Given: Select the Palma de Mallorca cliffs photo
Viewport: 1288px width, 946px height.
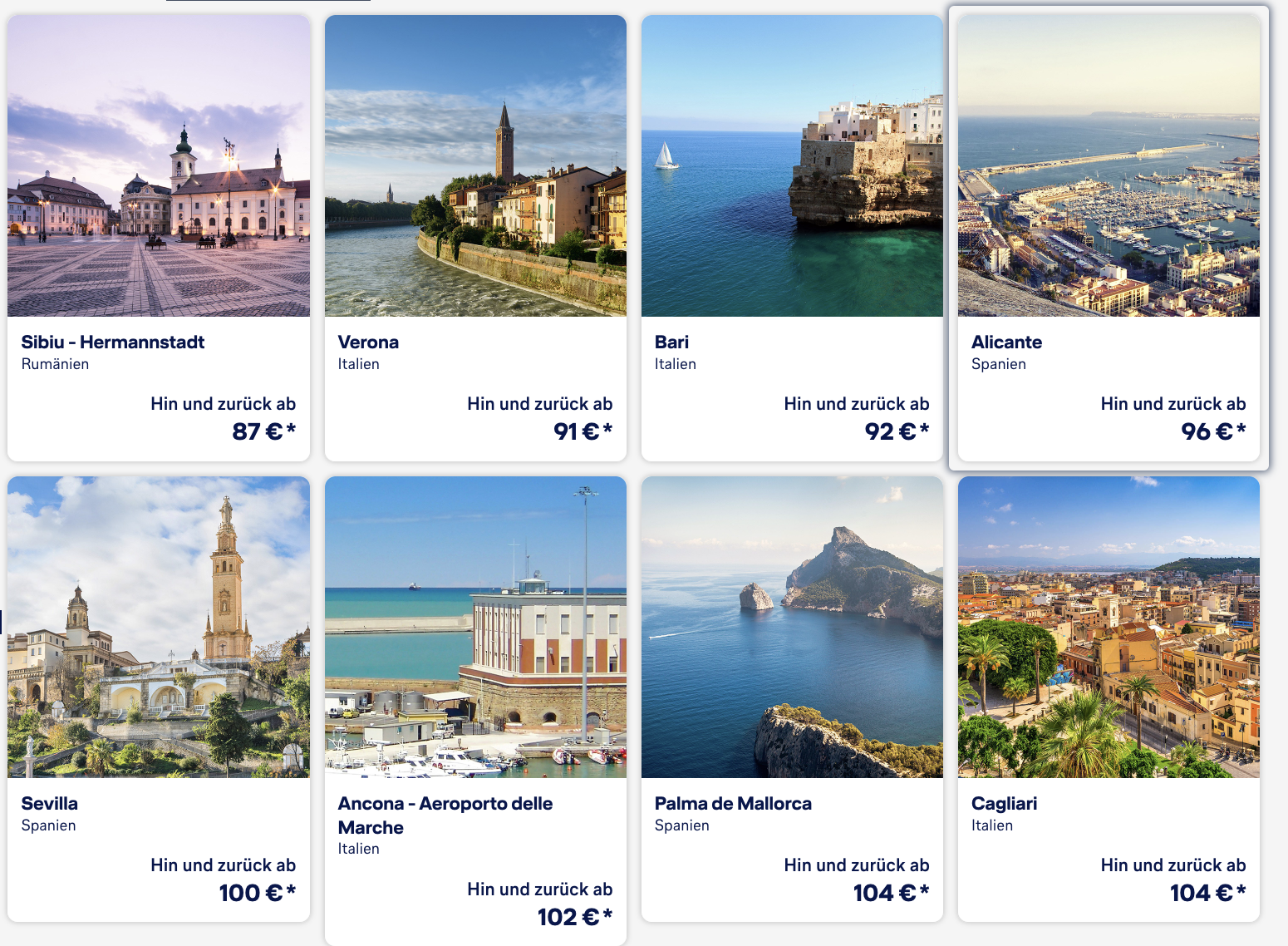Looking at the screenshot, I should (x=792, y=628).
